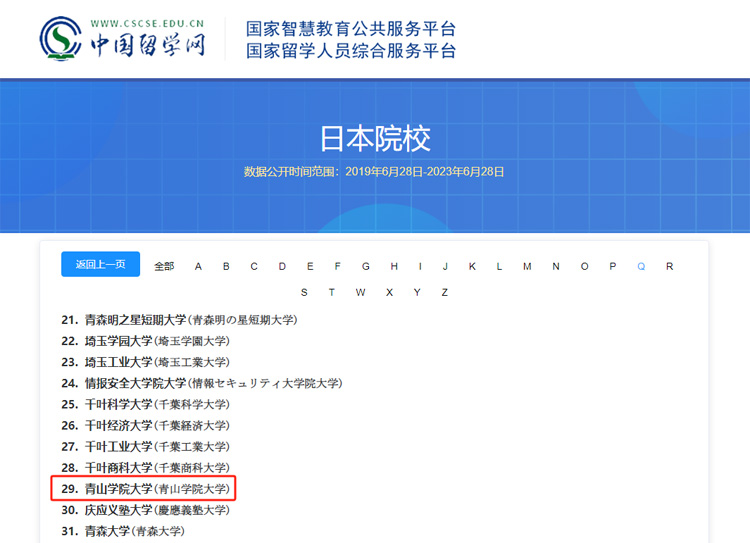
Task: Open entry 31 青森大学
Action: click(x=123, y=531)
